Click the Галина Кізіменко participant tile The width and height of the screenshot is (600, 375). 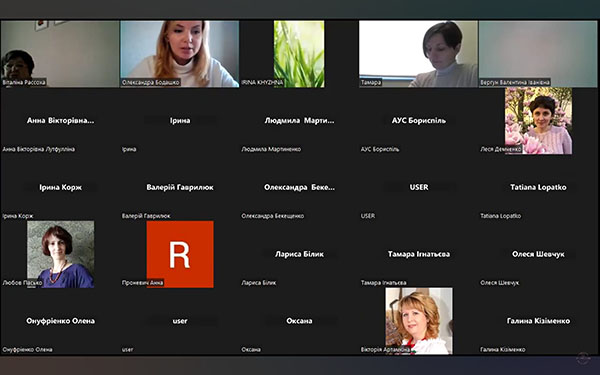[x=538, y=321]
